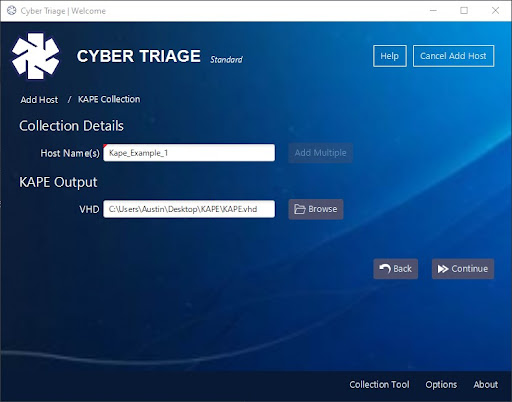Focus the VHD path input field
Screen dimensions: 512x402
189,209
